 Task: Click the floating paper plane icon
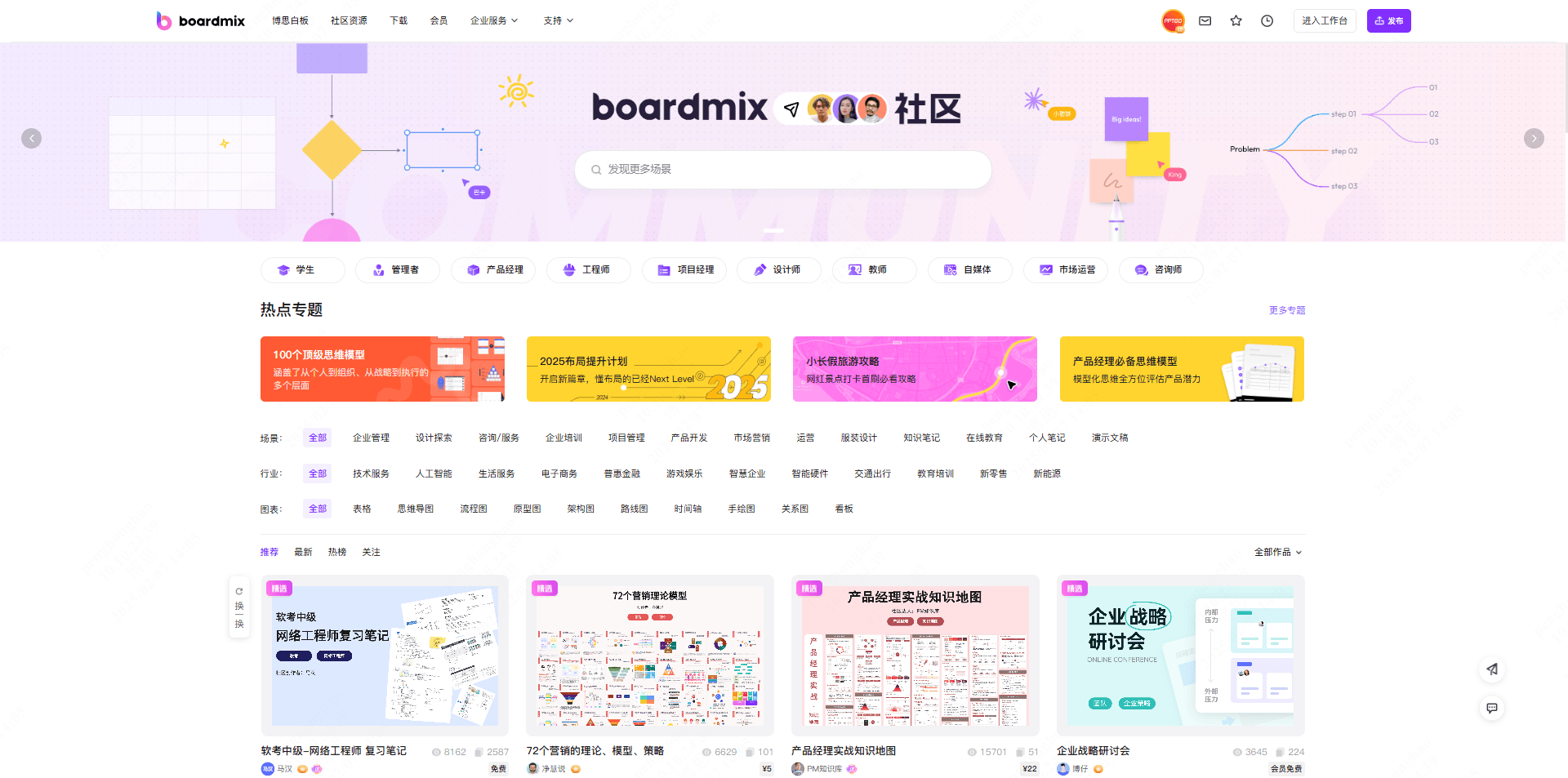pyautogui.click(x=1492, y=669)
